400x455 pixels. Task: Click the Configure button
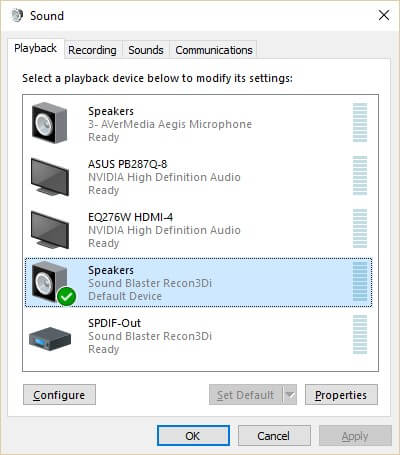[x=59, y=395]
